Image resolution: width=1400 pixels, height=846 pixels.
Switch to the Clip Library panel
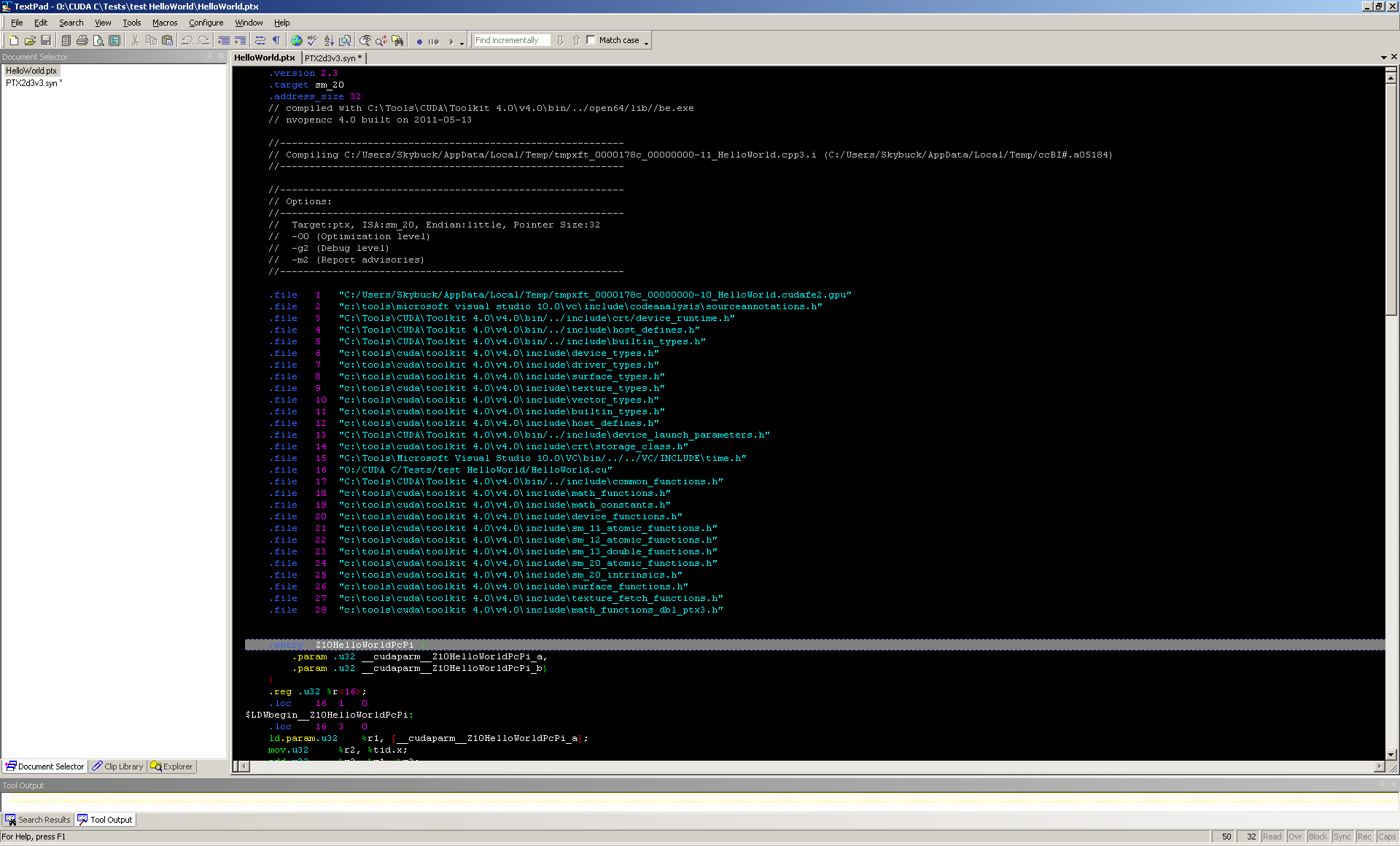(x=117, y=767)
